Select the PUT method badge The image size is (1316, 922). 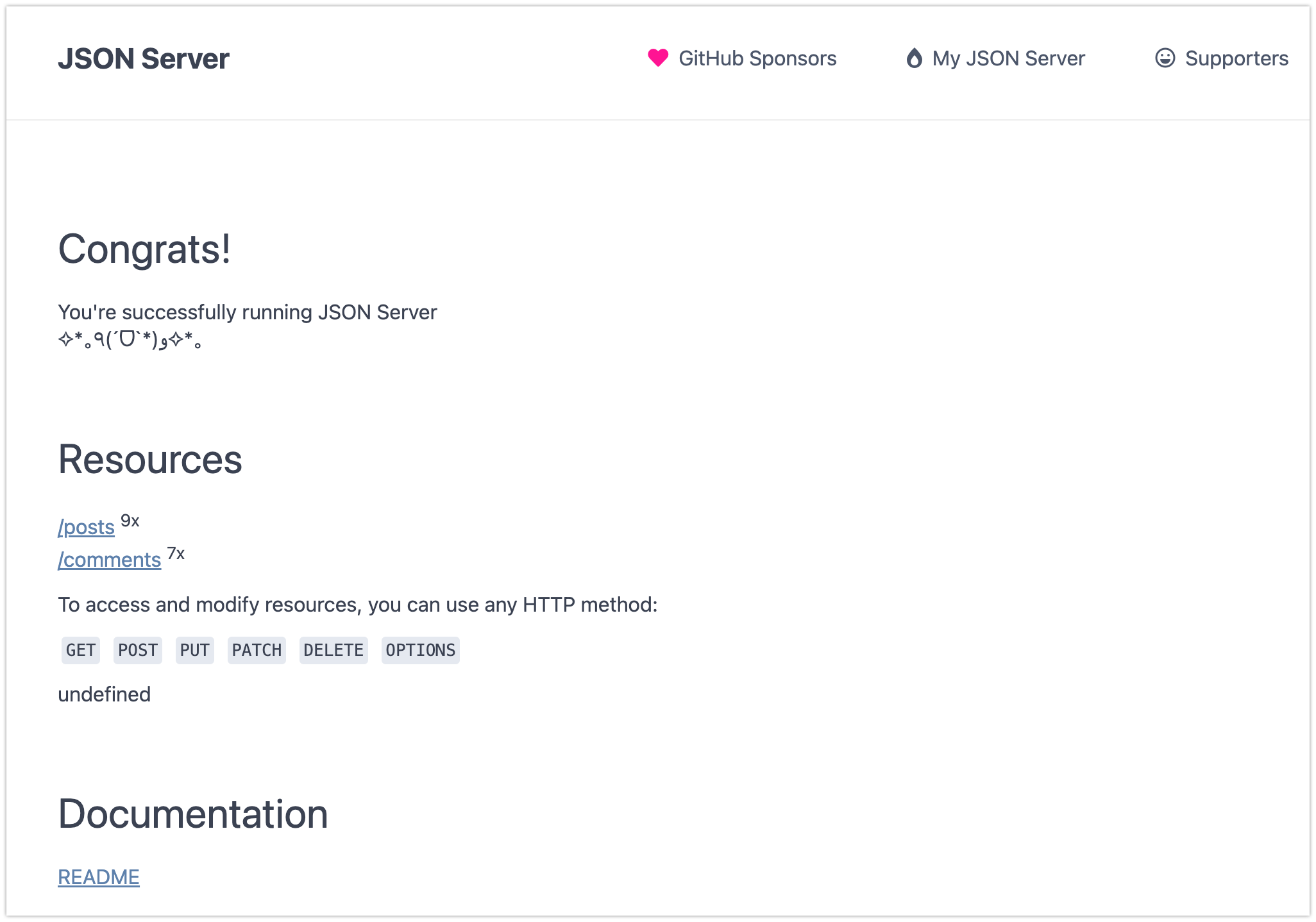click(194, 650)
